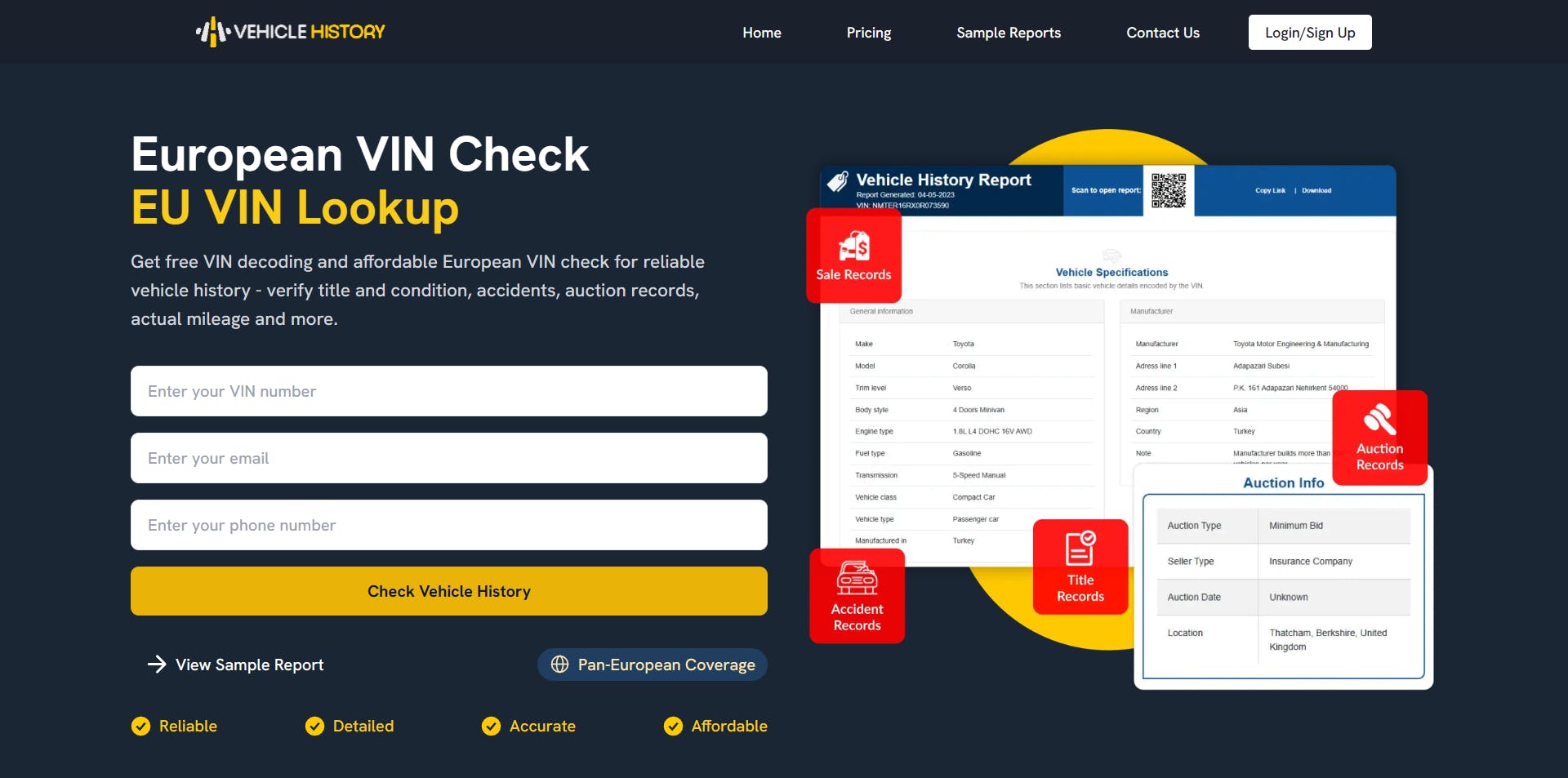Click the Auction Info heading

coord(1283,483)
